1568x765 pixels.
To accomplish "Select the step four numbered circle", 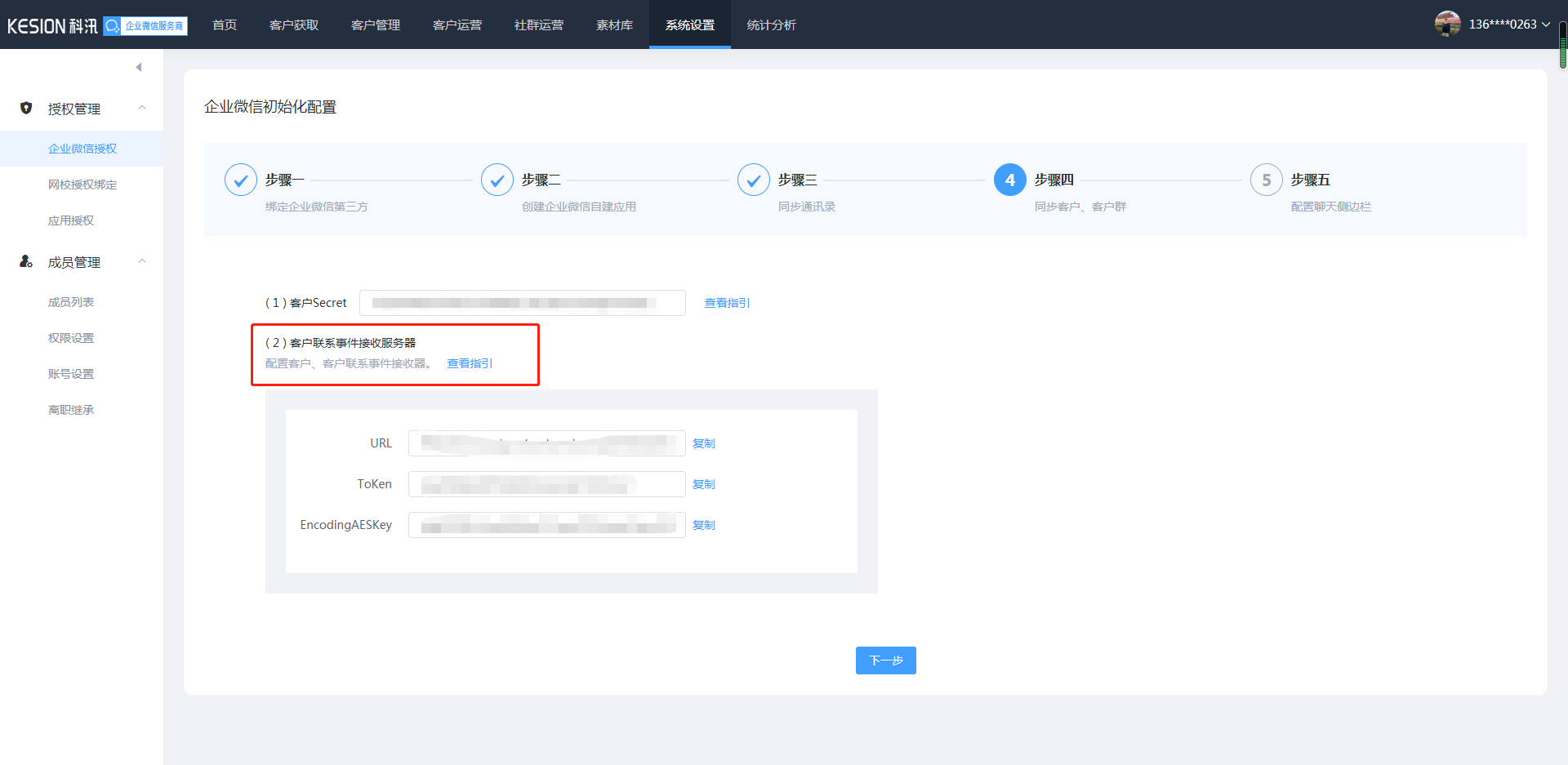I will tap(1010, 180).
